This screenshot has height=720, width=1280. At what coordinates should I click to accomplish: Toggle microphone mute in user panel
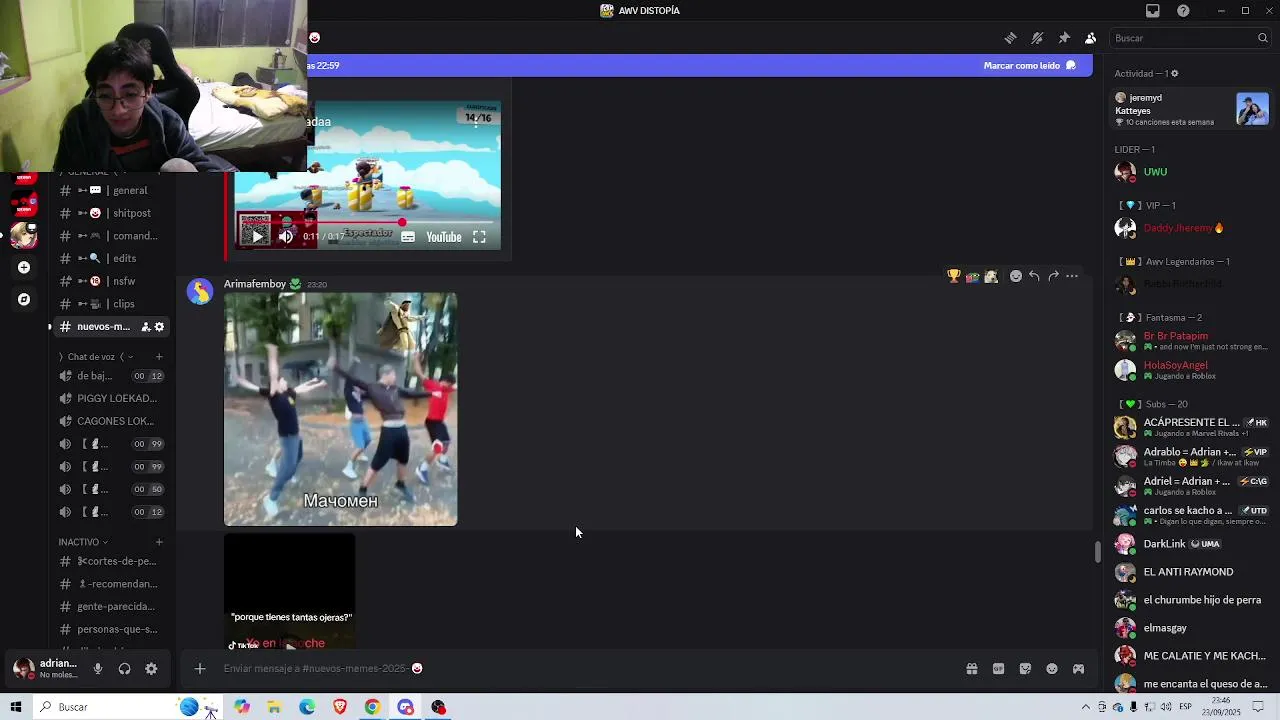pos(98,669)
